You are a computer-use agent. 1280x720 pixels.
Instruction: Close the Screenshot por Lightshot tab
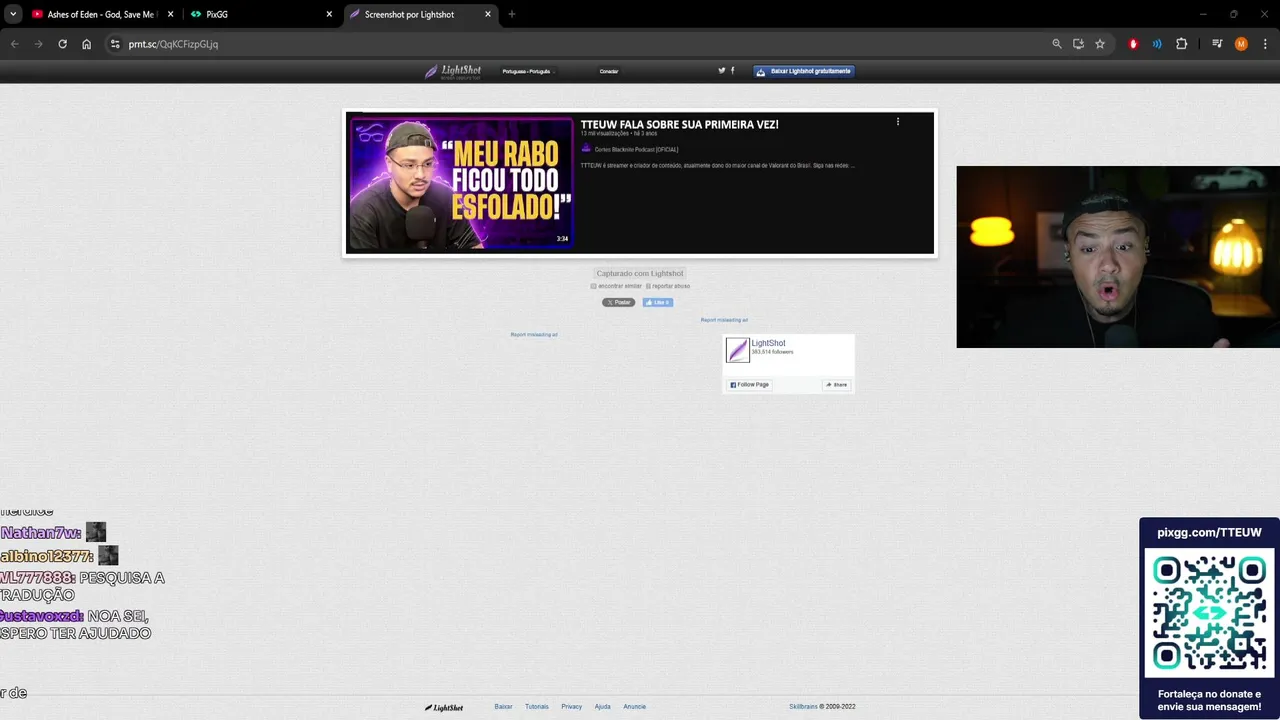488,14
